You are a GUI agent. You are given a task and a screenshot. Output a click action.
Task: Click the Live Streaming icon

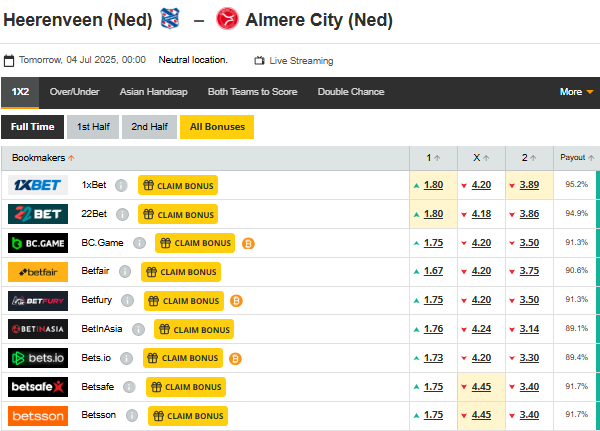click(260, 61)
